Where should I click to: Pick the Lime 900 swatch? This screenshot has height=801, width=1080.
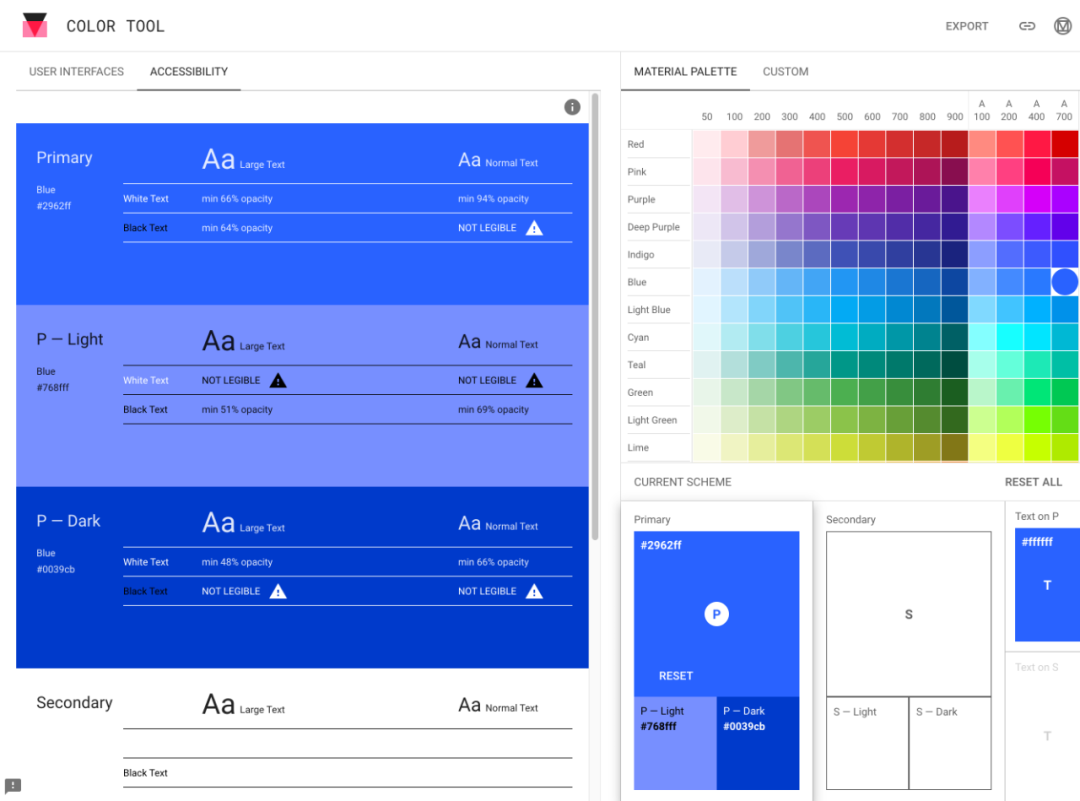click(x=955, y=447)
